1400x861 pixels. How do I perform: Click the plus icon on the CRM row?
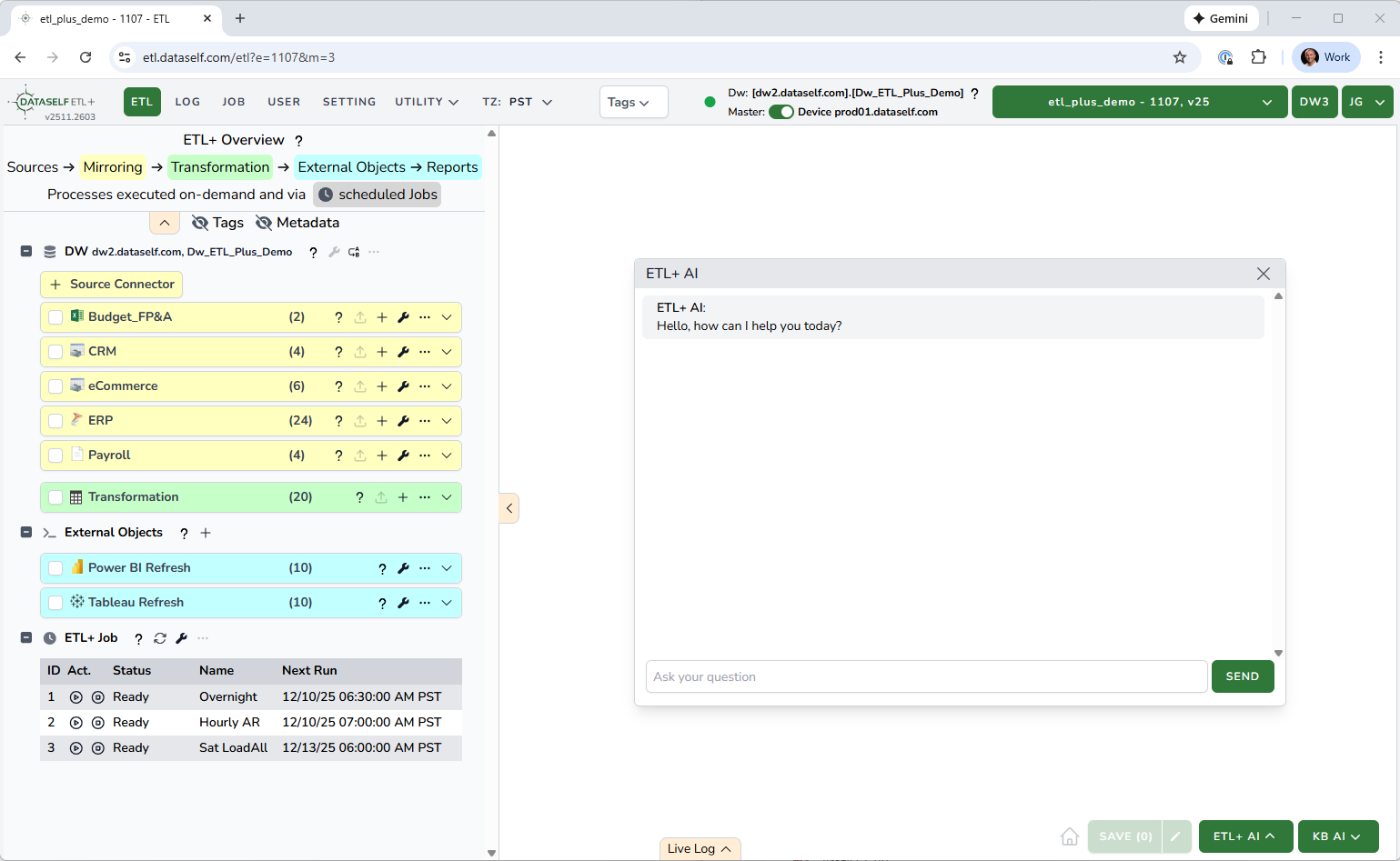(x=382, y=352)
